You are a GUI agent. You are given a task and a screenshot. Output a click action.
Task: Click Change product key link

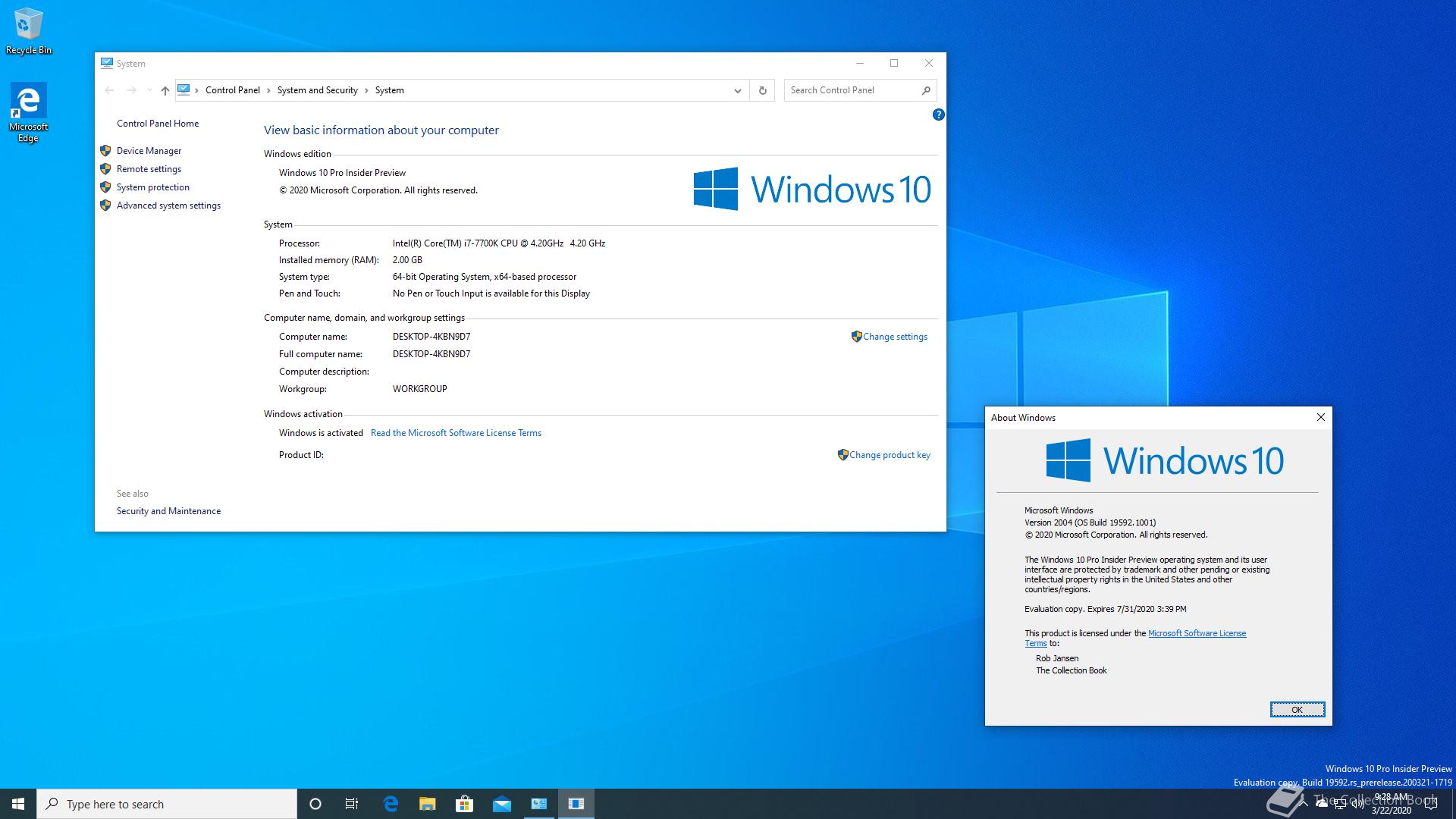point(890,455)
